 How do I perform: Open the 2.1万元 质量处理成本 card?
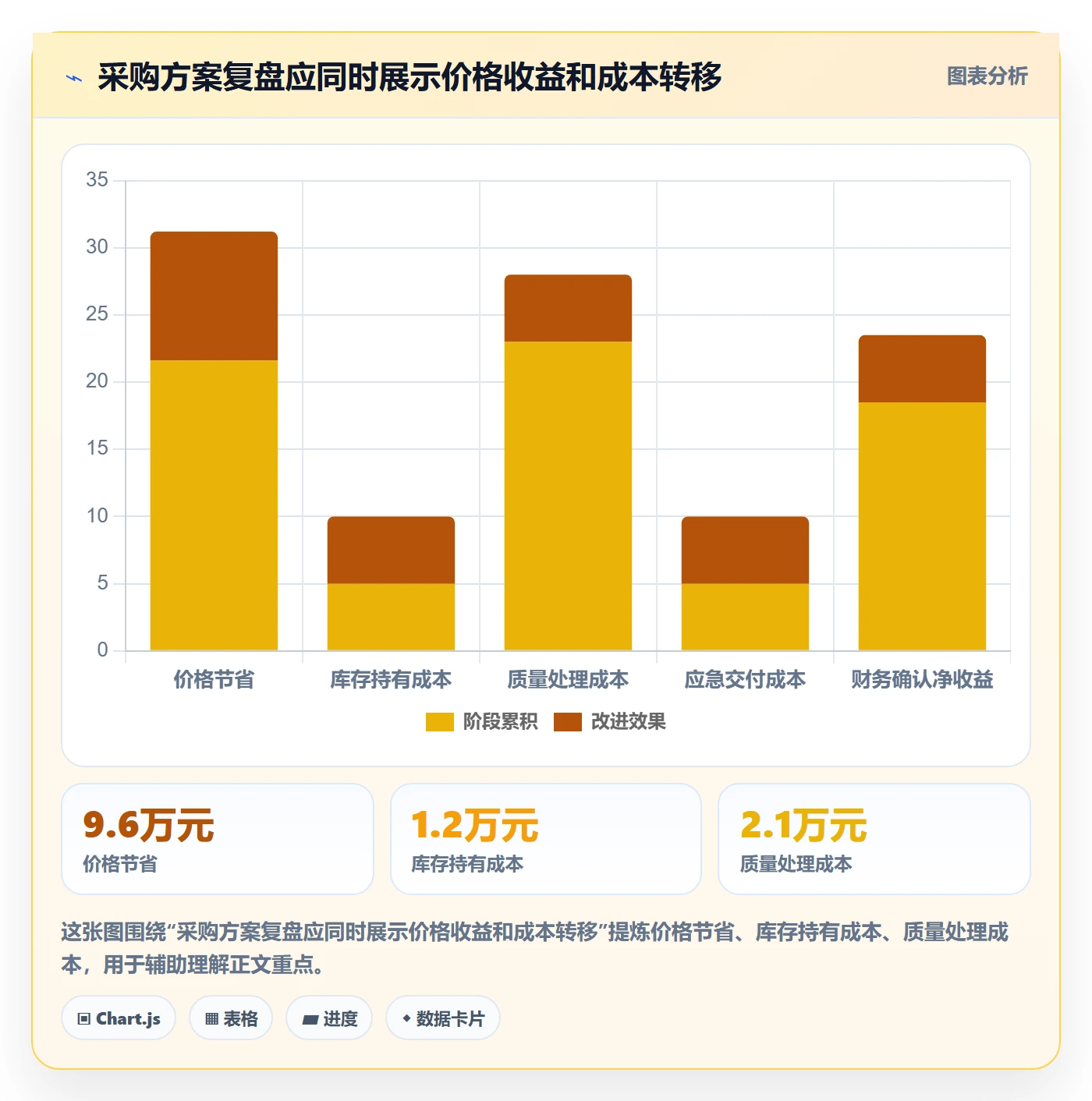click(x=874, y=839)
